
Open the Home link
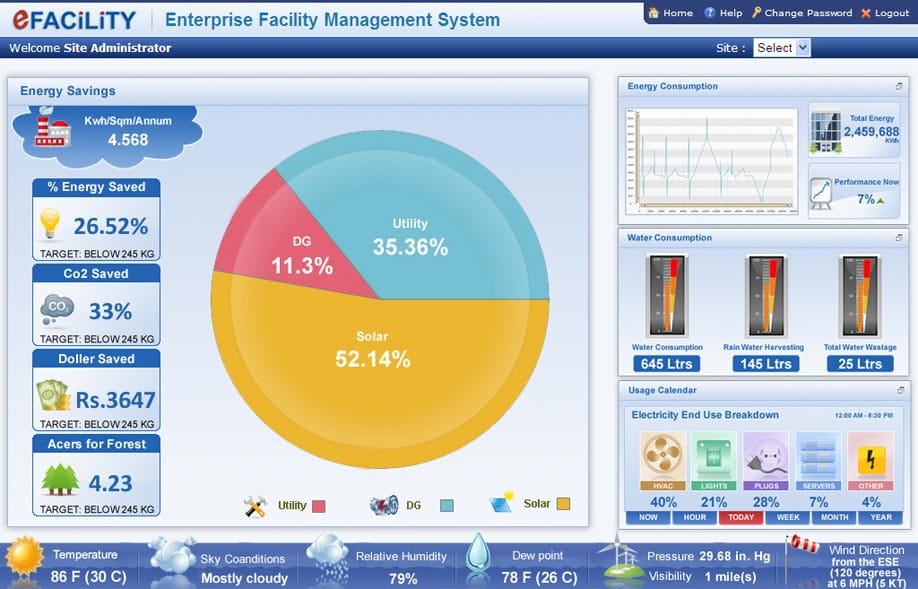pos(670,13)
